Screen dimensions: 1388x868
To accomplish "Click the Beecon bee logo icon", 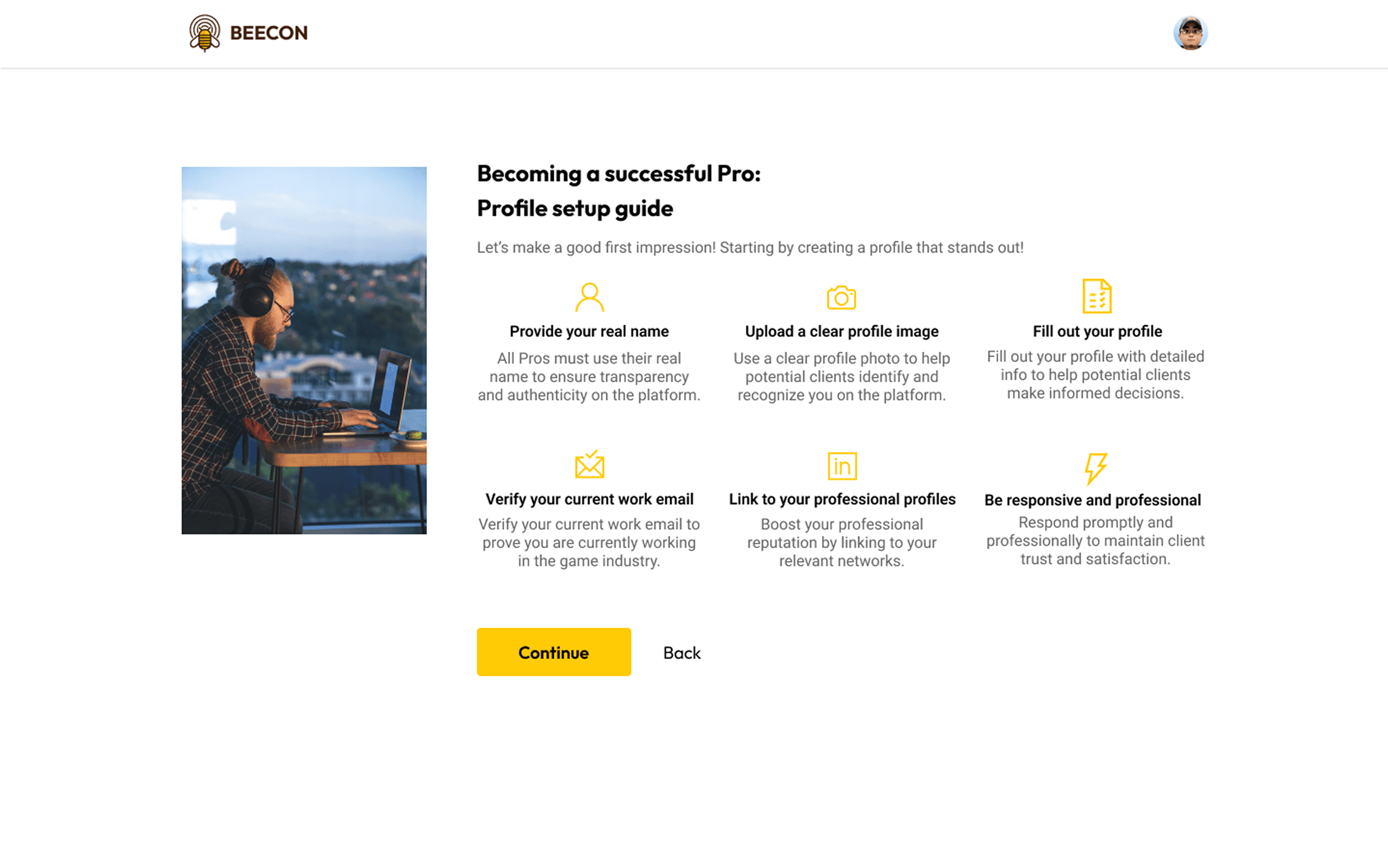I will click(205, 32).
